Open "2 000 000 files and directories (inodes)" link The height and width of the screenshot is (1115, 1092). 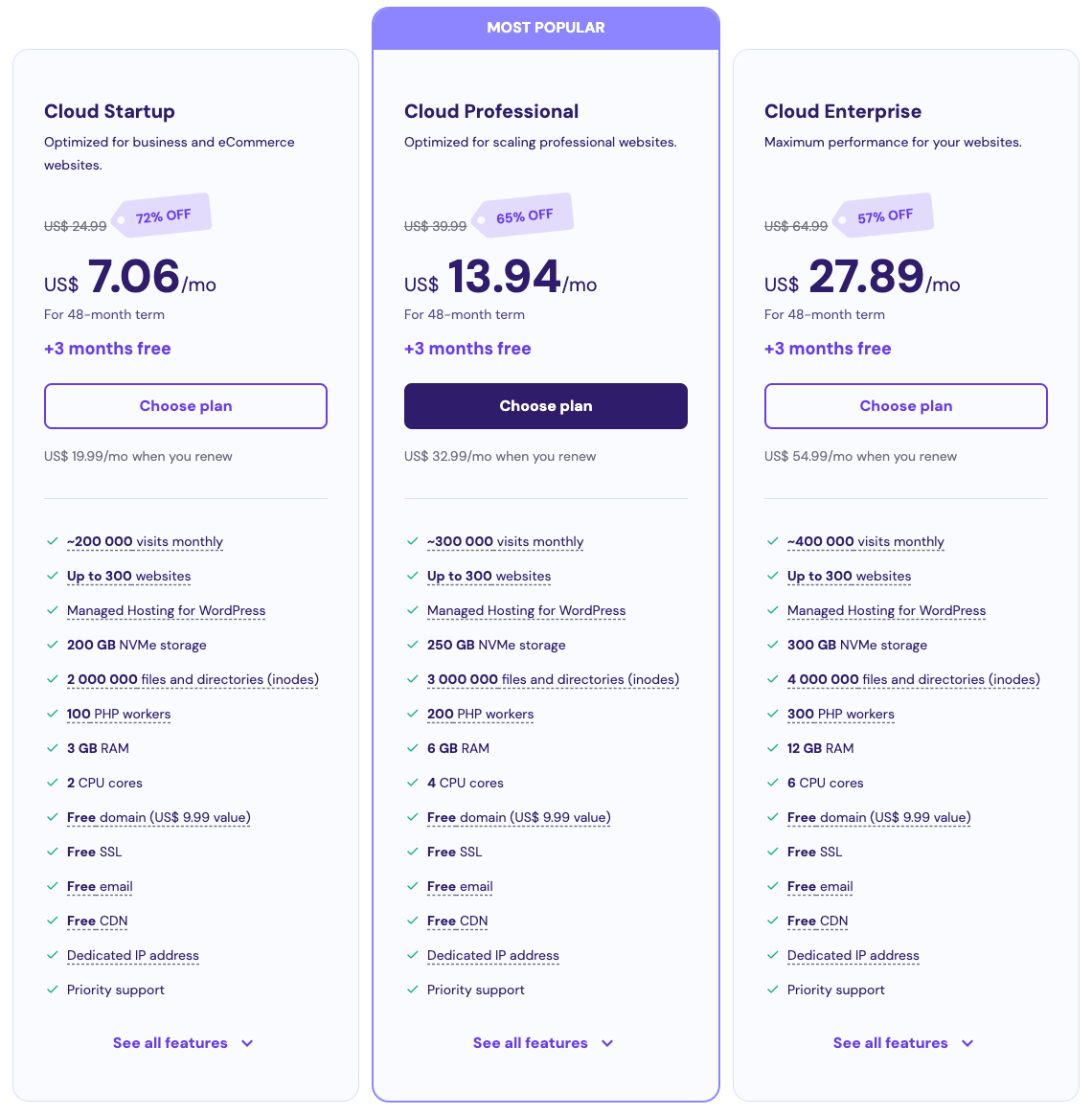[192, 679]
